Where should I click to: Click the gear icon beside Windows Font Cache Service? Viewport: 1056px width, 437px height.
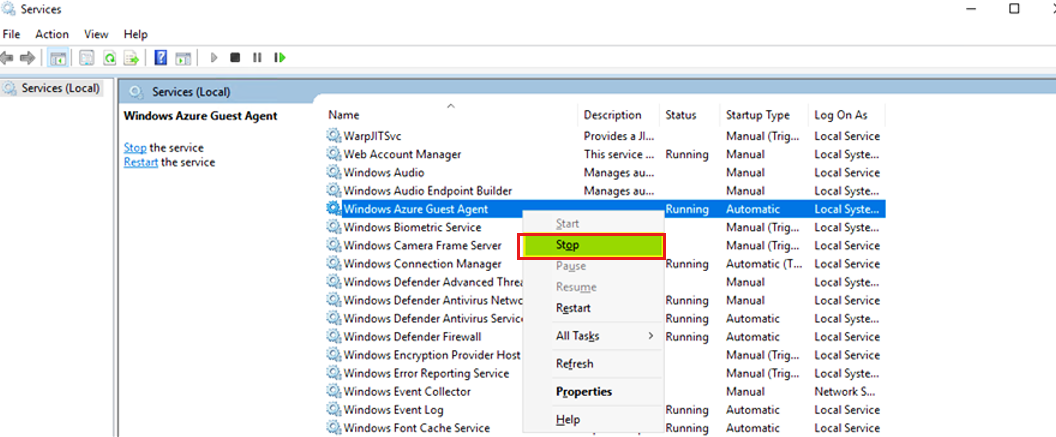(333, 428)
